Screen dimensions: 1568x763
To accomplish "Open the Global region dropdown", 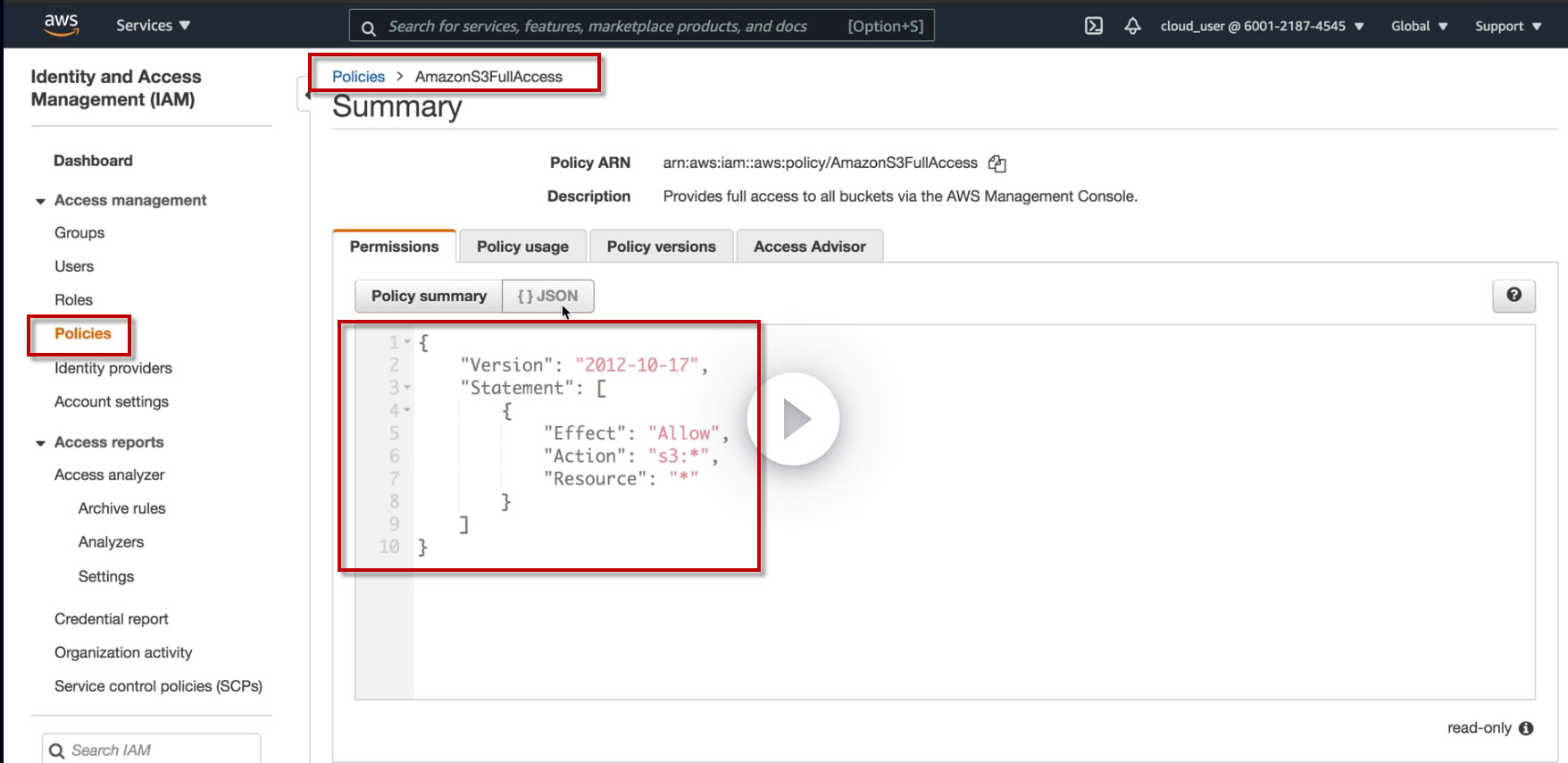I will 1419,26.
